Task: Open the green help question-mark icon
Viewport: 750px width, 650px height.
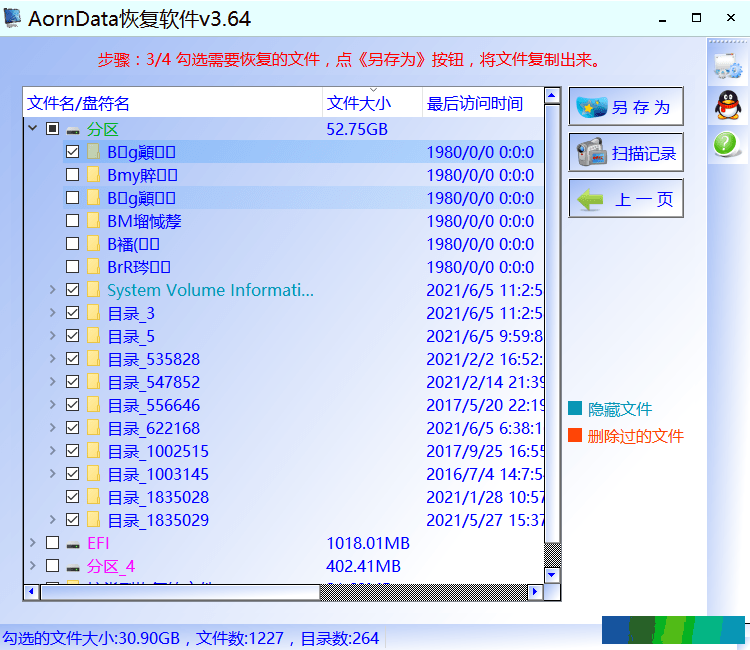Action: click(727, 143)
